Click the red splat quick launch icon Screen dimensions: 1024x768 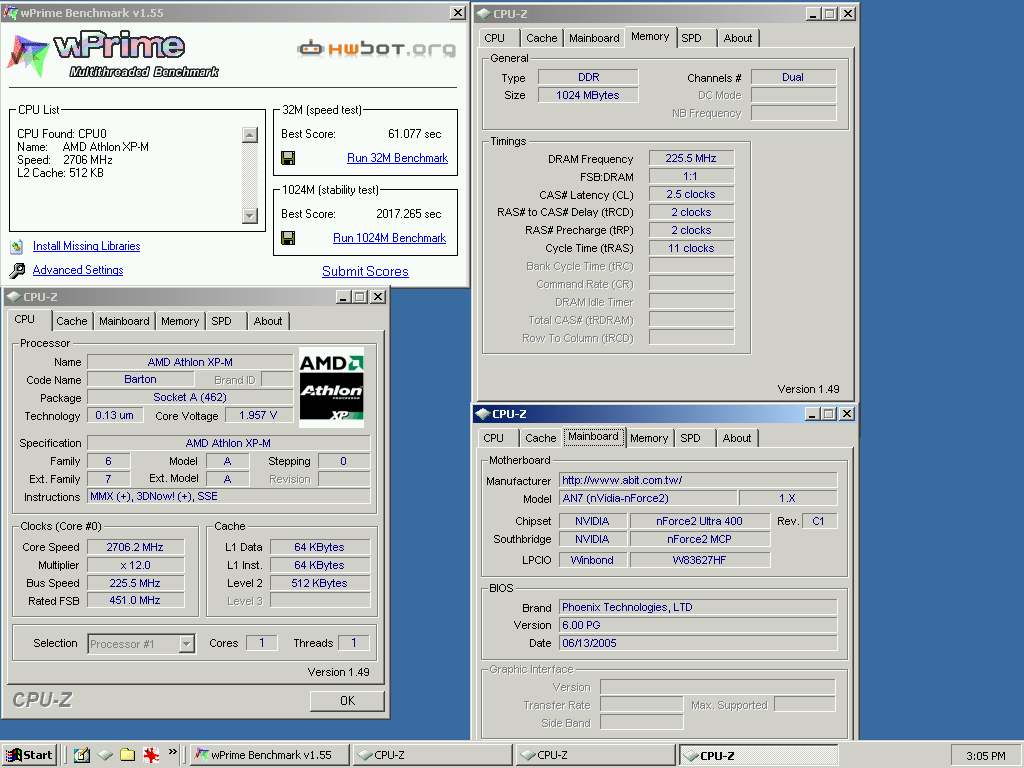pos(151,755)
